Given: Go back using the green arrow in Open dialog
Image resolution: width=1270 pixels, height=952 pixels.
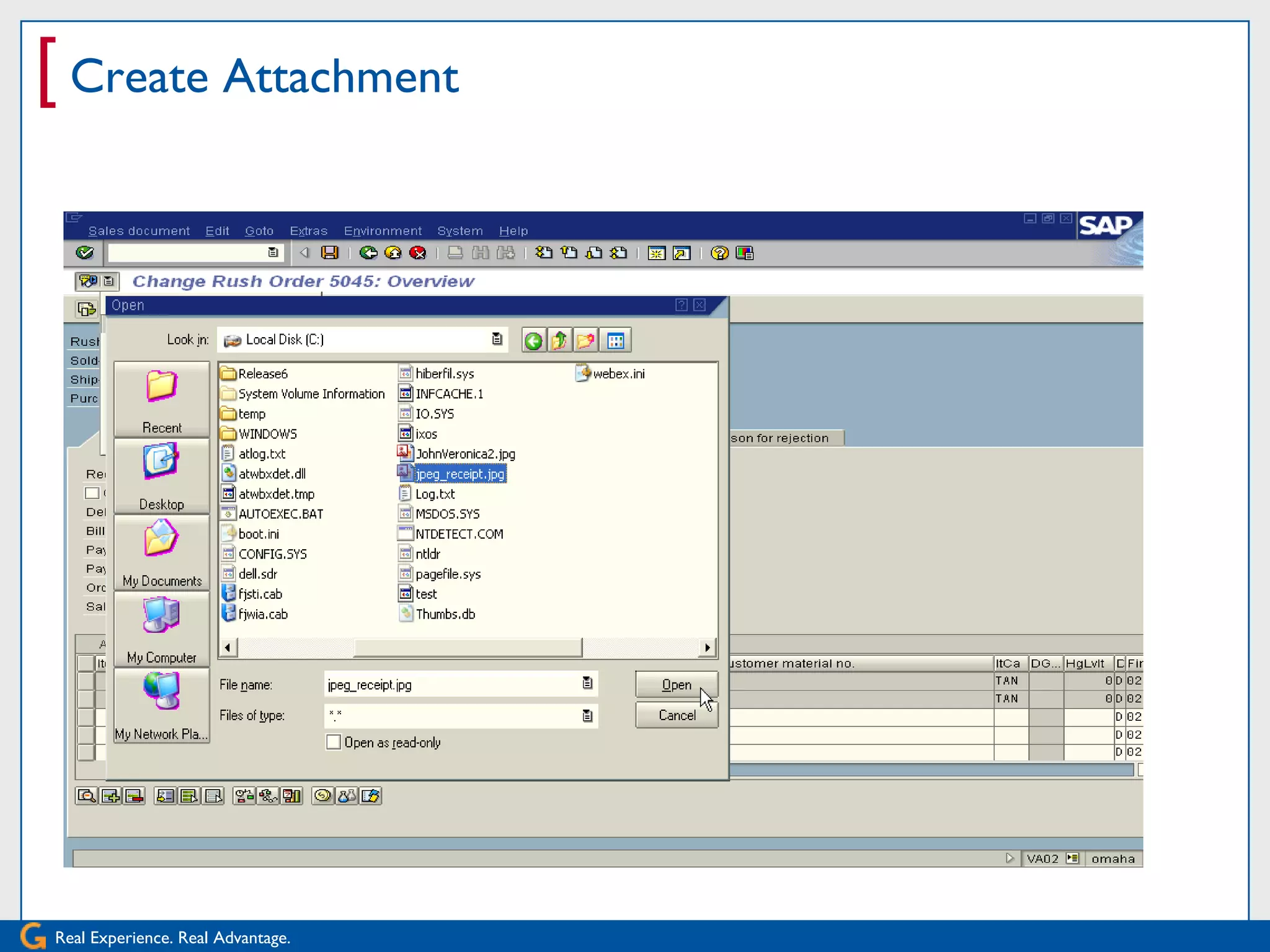Looking at the screenshot, I should 533,340.
